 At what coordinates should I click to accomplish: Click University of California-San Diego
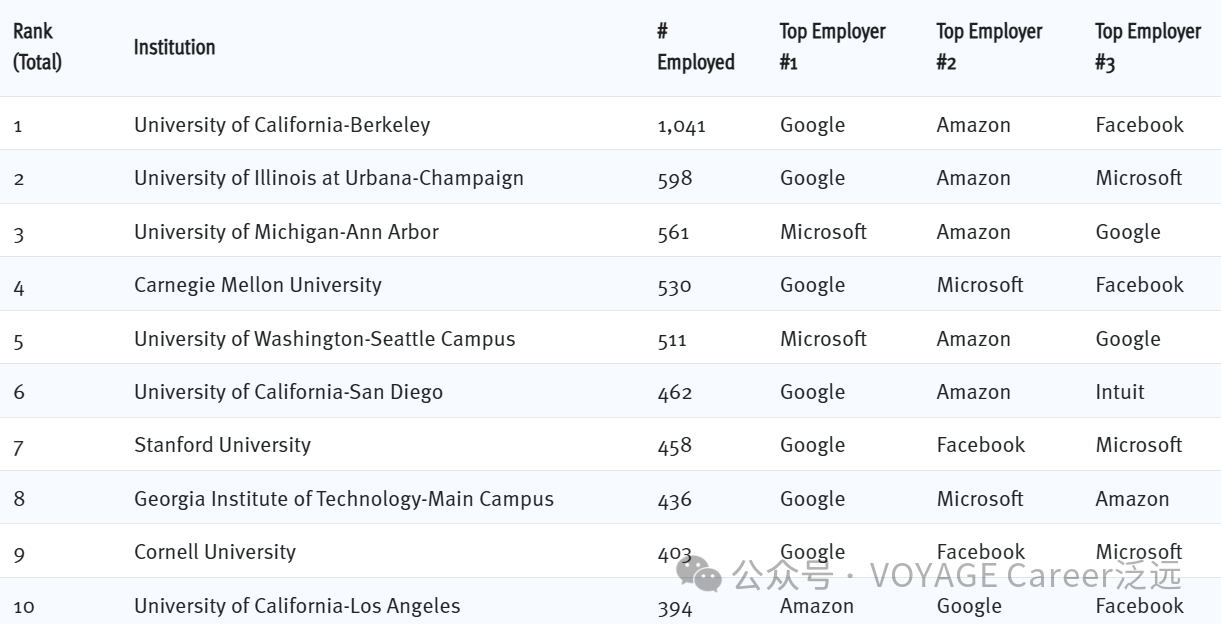coord(288,392)
